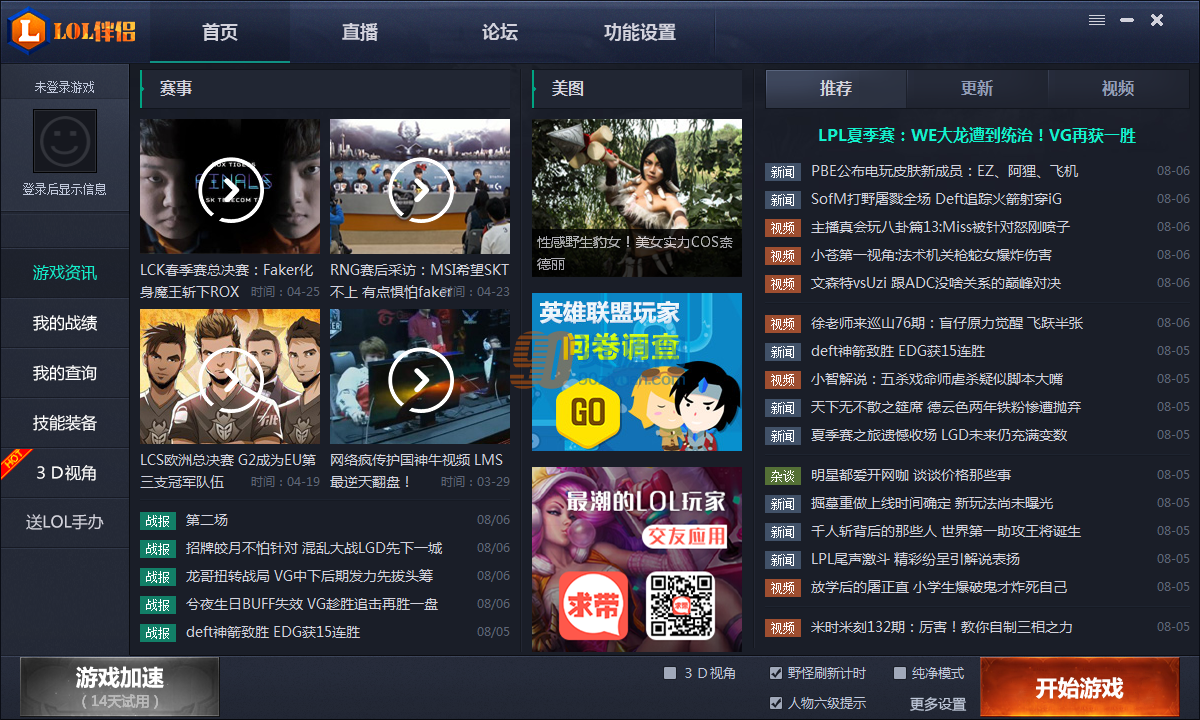Open report '今夜生日BUFF失效 VG趁胜追击再胜一盘'
The width and height of the screenshot is (1200, 720).
point(312,604)
